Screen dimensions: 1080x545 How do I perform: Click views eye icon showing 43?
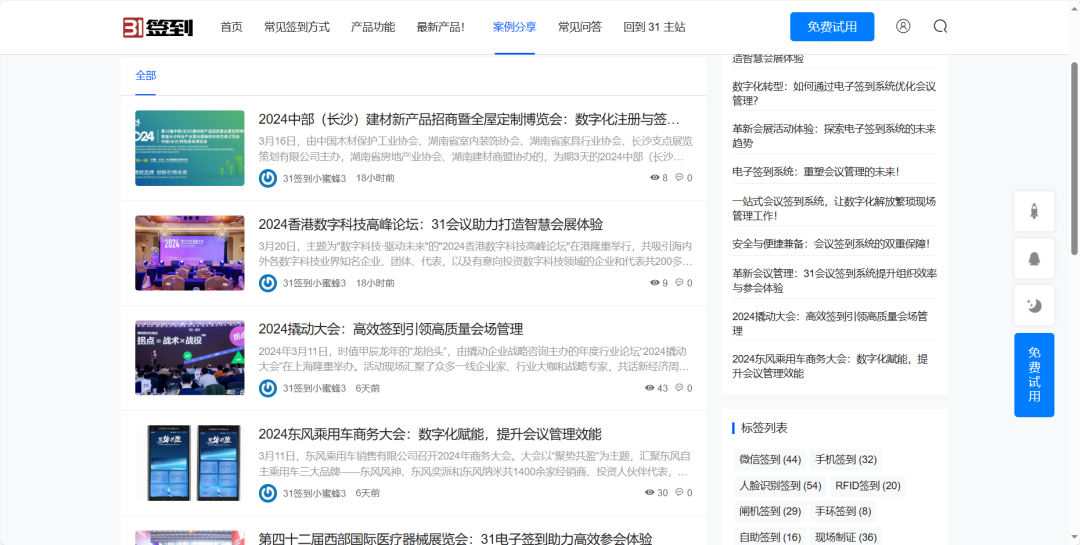(649, 388)
